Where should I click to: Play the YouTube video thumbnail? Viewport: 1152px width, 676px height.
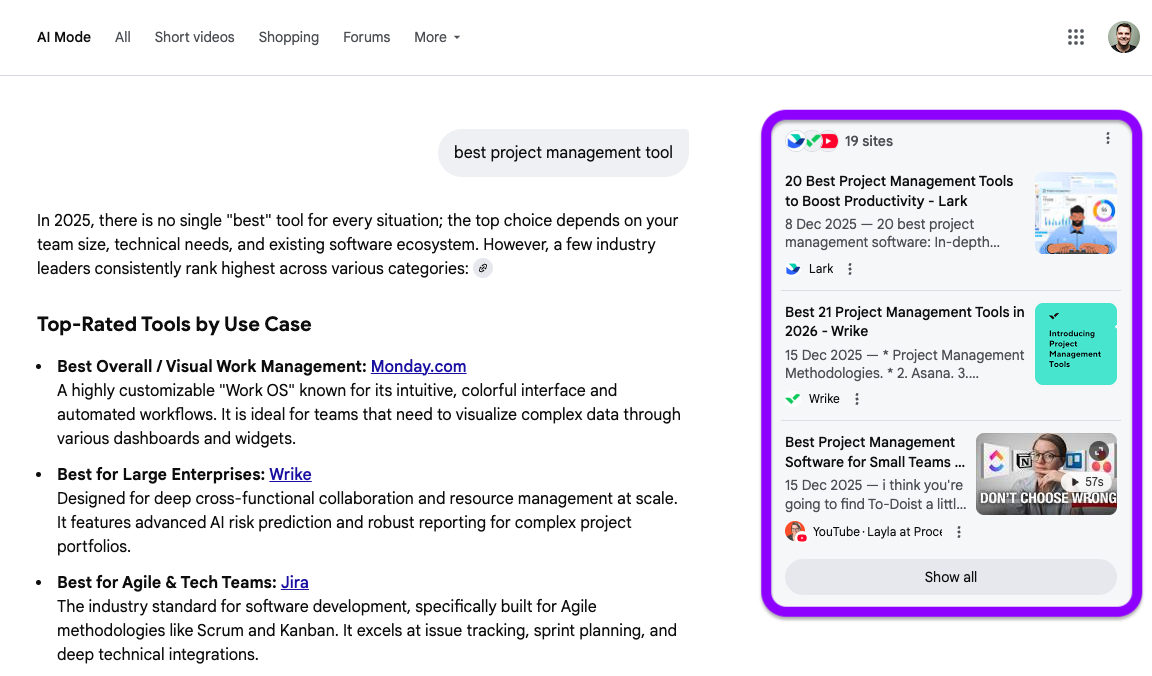1045,474
